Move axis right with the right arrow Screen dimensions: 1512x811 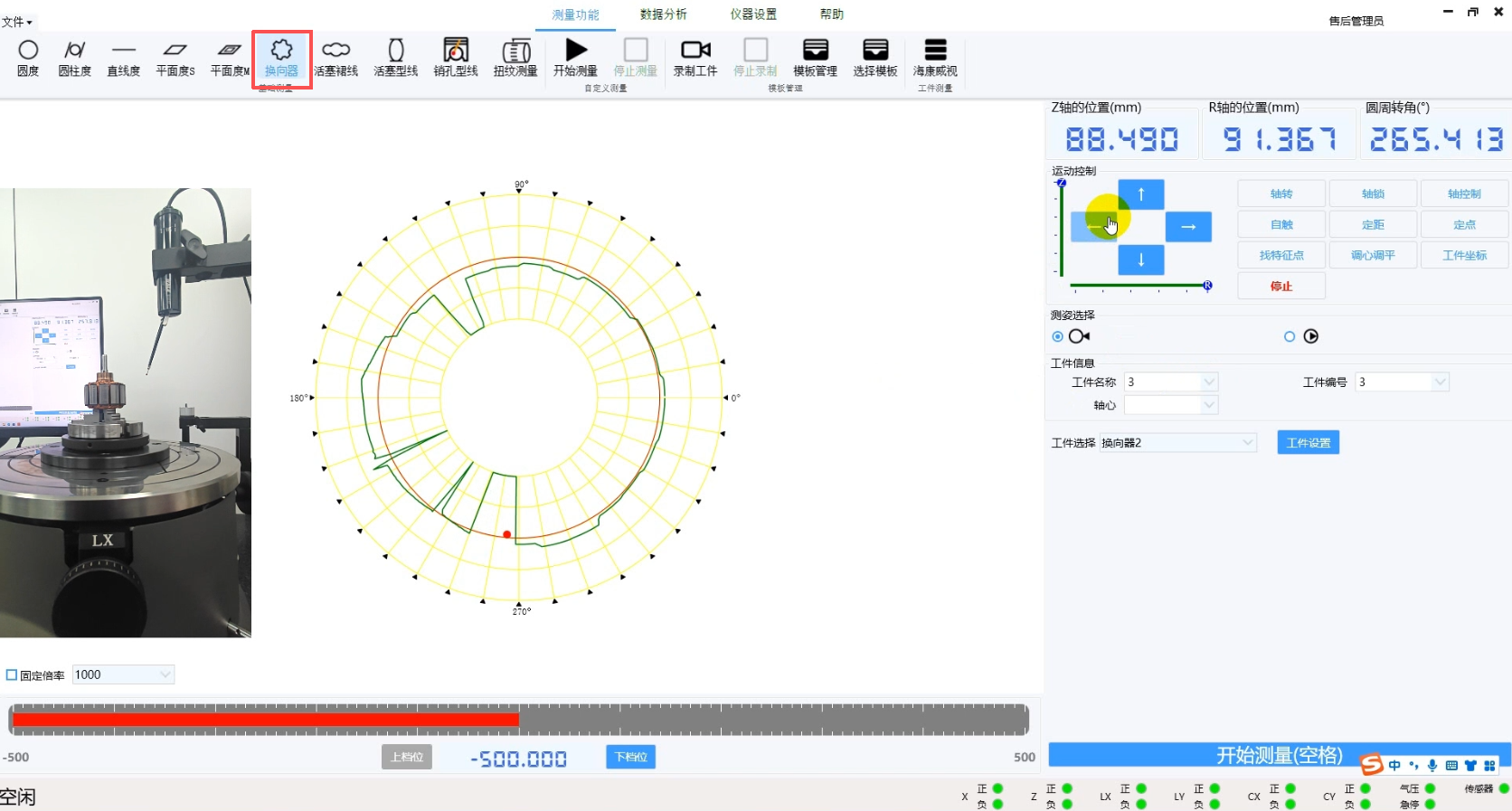click(1188, 227)
